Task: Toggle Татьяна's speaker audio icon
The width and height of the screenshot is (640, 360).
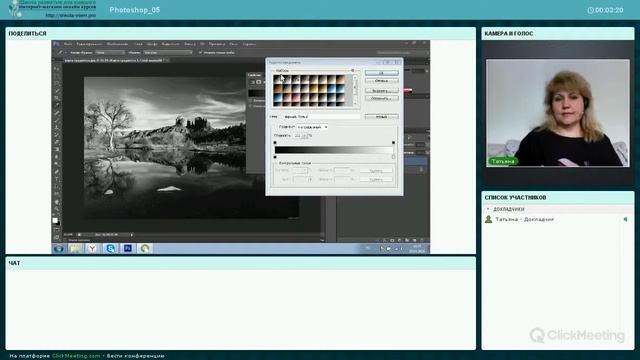Action: pos(625,220)
